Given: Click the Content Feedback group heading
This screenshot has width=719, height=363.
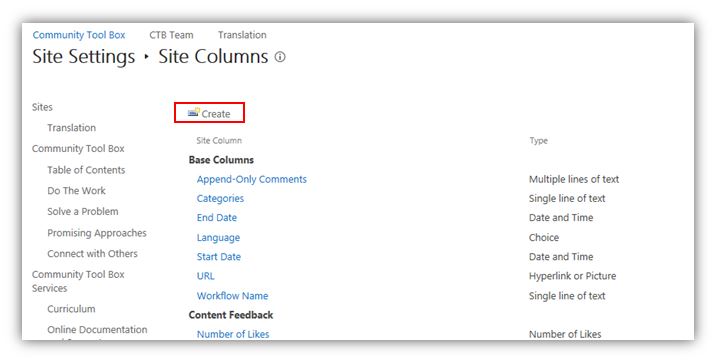Looking at the screenshot, I should click(231, 315).
